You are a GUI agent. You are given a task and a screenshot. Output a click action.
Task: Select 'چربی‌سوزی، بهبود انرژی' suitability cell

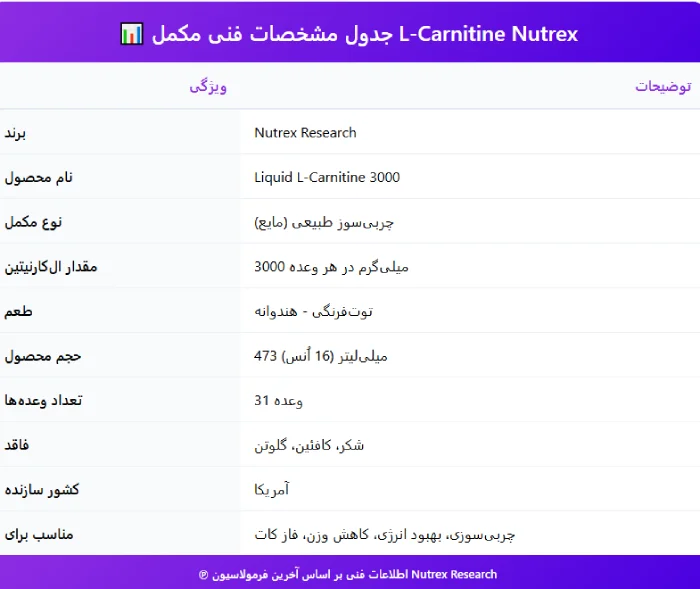click(x=384, y=535)
